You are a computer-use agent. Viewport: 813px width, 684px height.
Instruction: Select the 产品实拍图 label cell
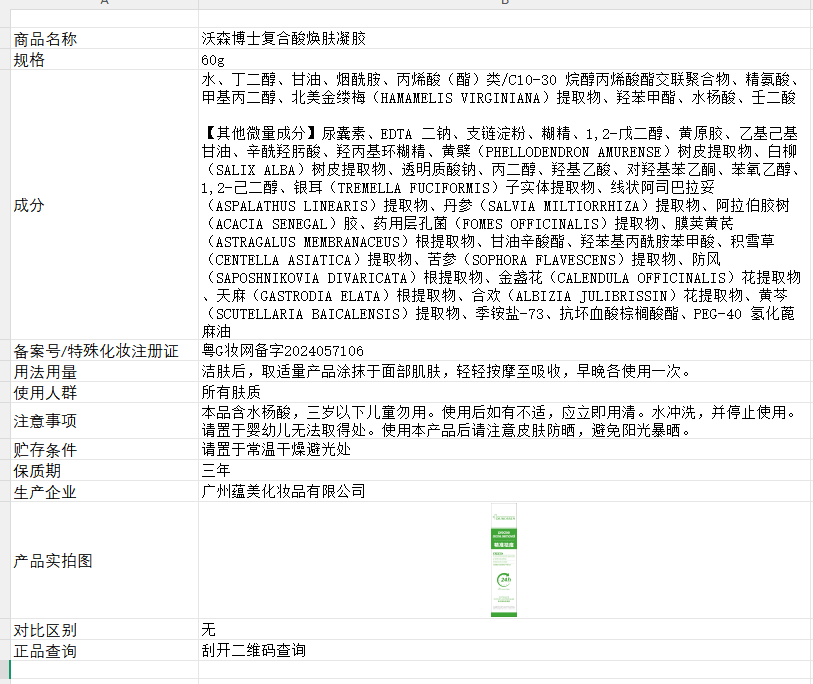(x=104, y=560)
